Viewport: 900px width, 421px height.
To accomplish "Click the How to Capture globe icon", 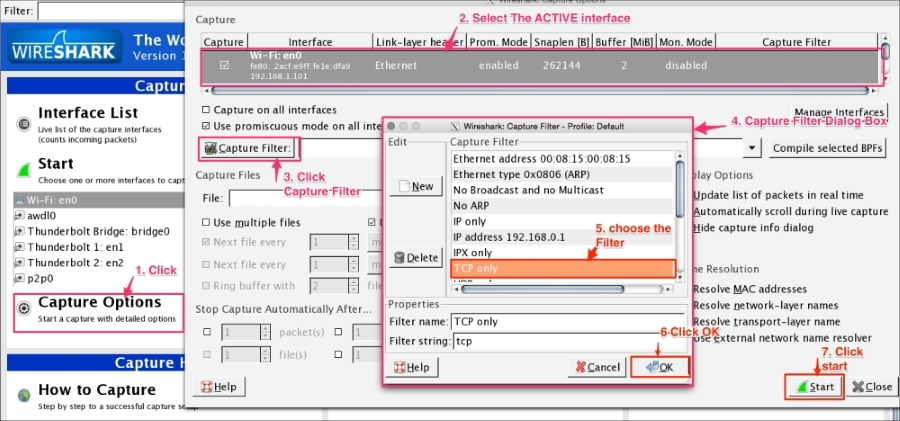I will pos(24,395).
